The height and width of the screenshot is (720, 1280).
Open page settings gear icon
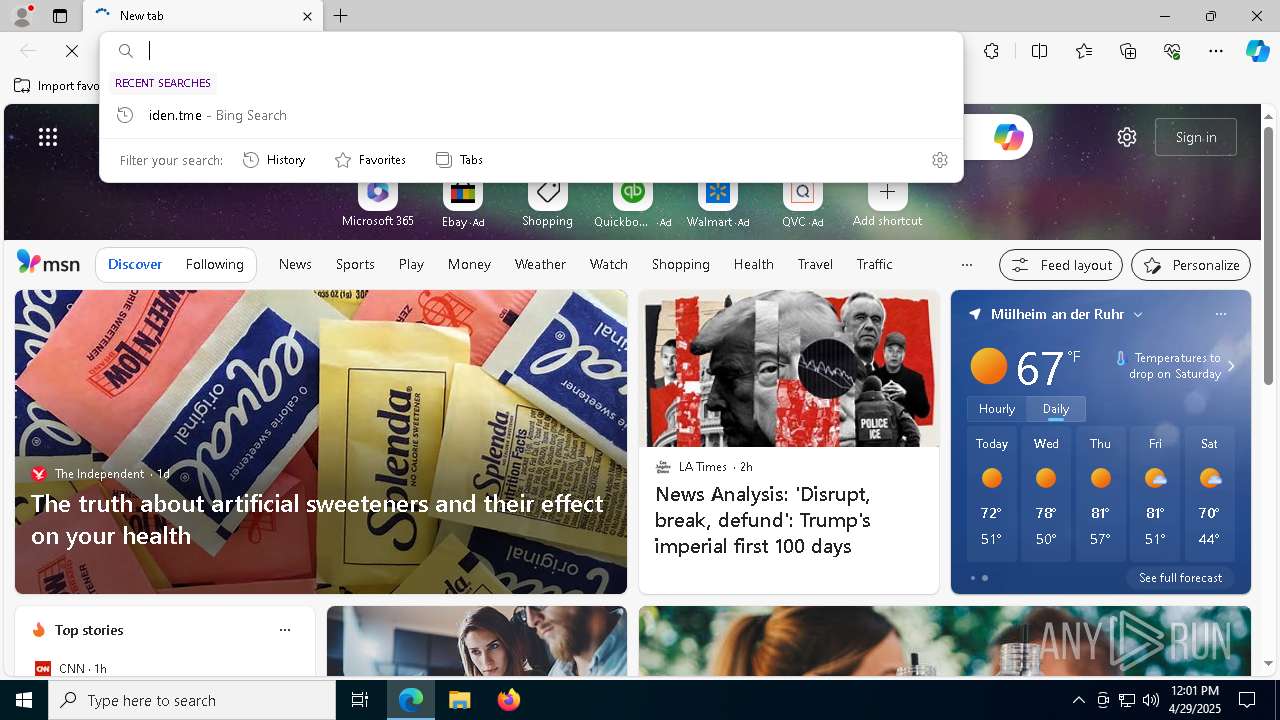[1127, 137]
